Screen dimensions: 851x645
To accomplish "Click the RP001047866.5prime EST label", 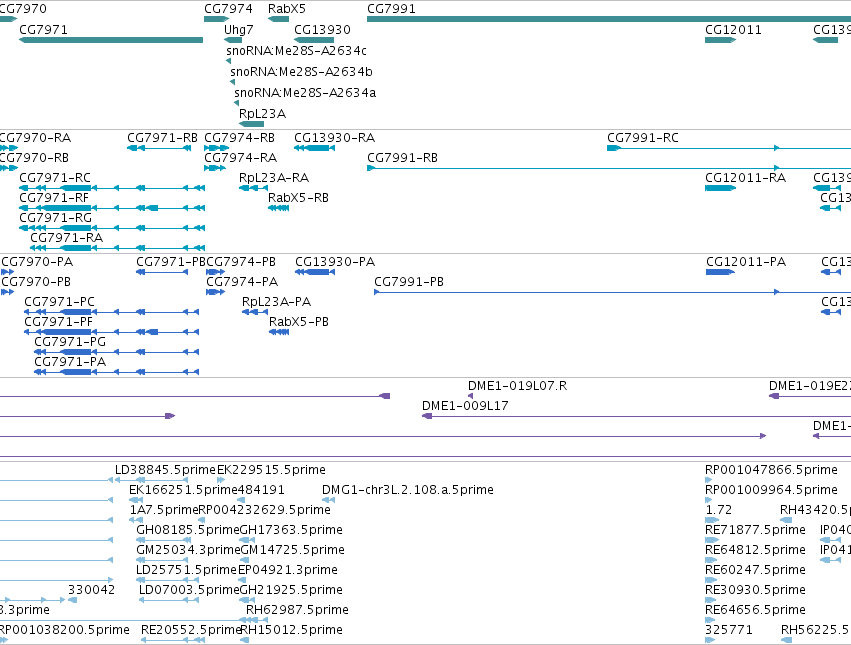I will point(771,470).
